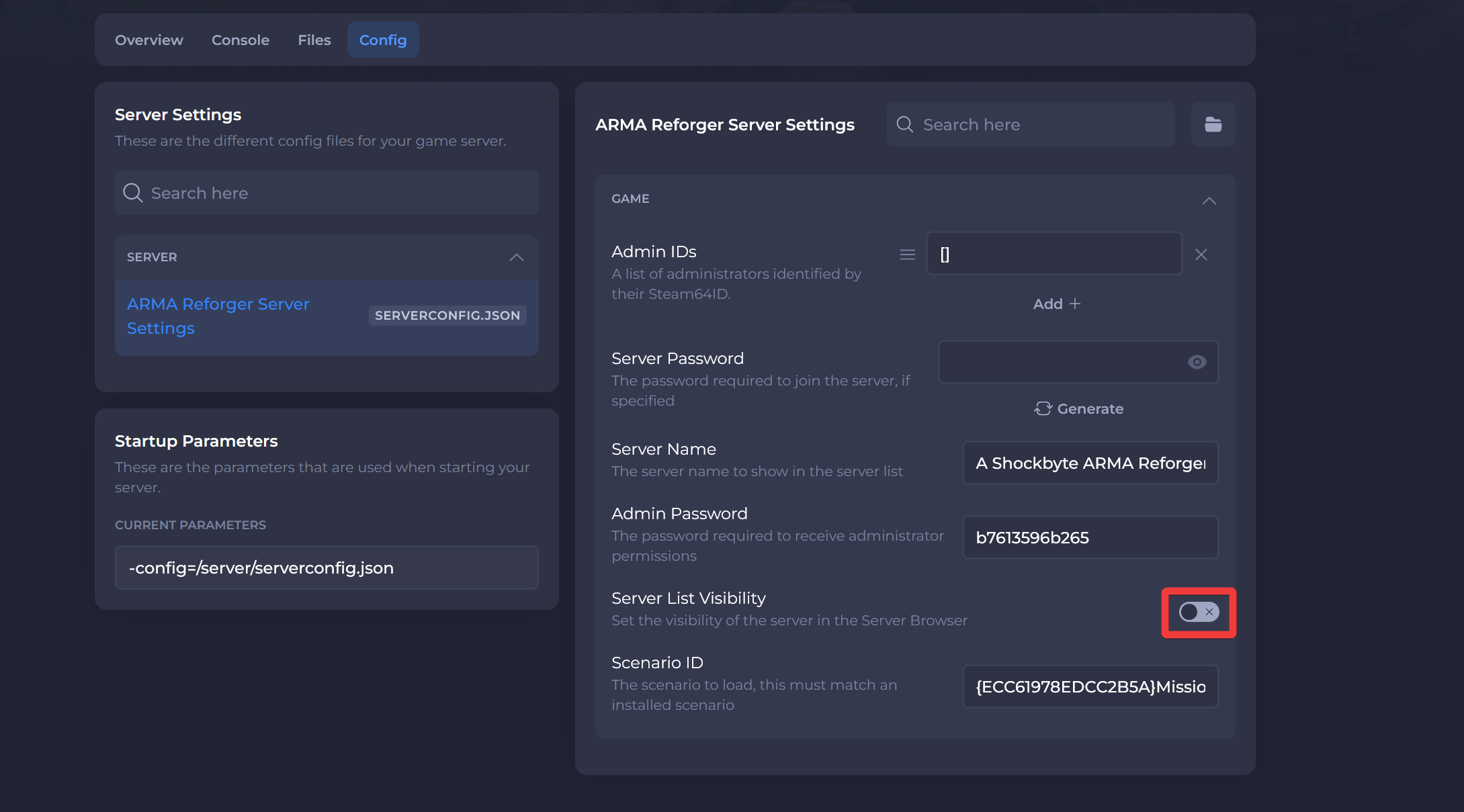Click the SERVER section header label
1464x812 pixels.
click(152, 257)
